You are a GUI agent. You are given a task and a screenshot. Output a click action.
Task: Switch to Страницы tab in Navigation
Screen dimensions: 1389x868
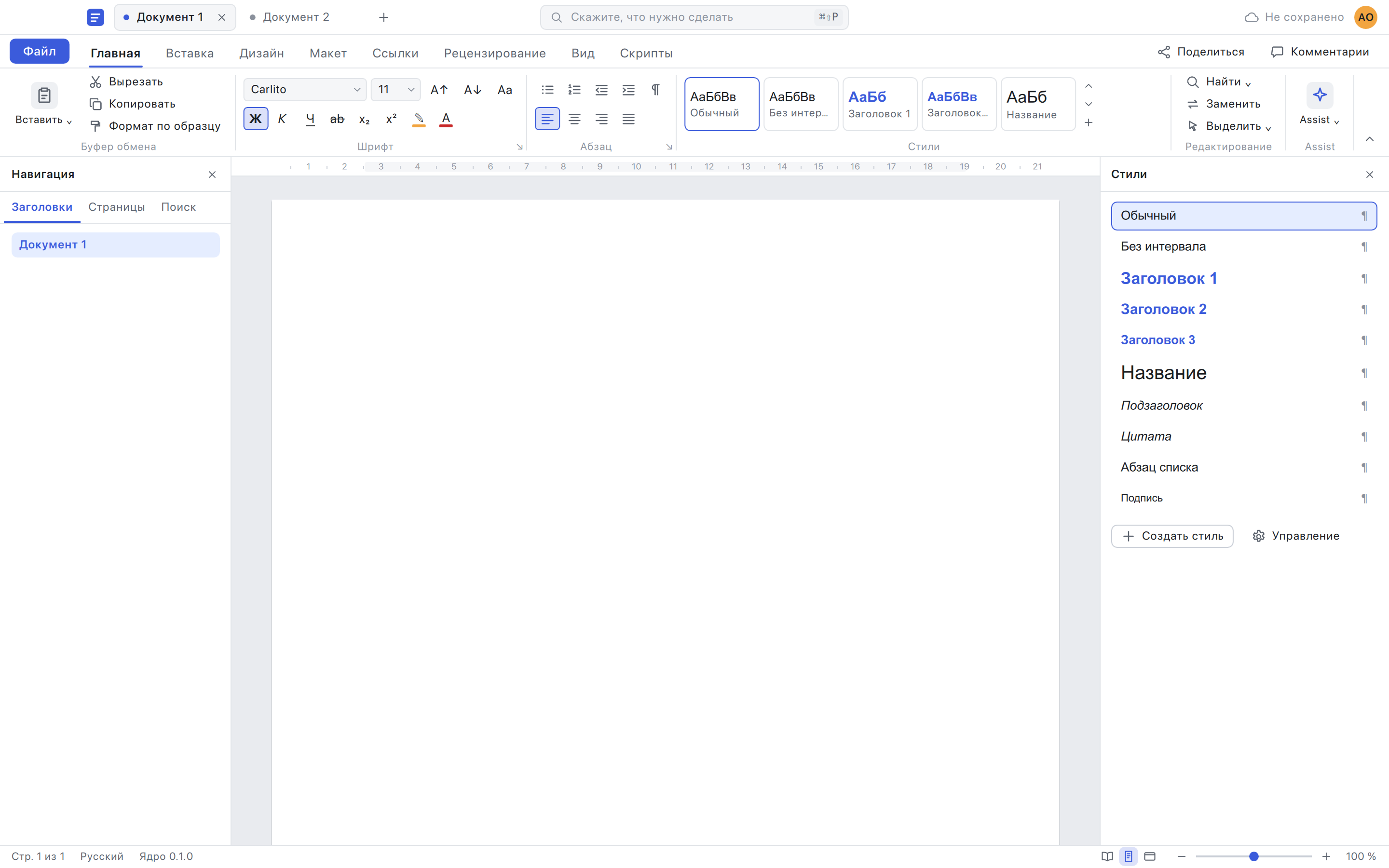coord(117,207)
